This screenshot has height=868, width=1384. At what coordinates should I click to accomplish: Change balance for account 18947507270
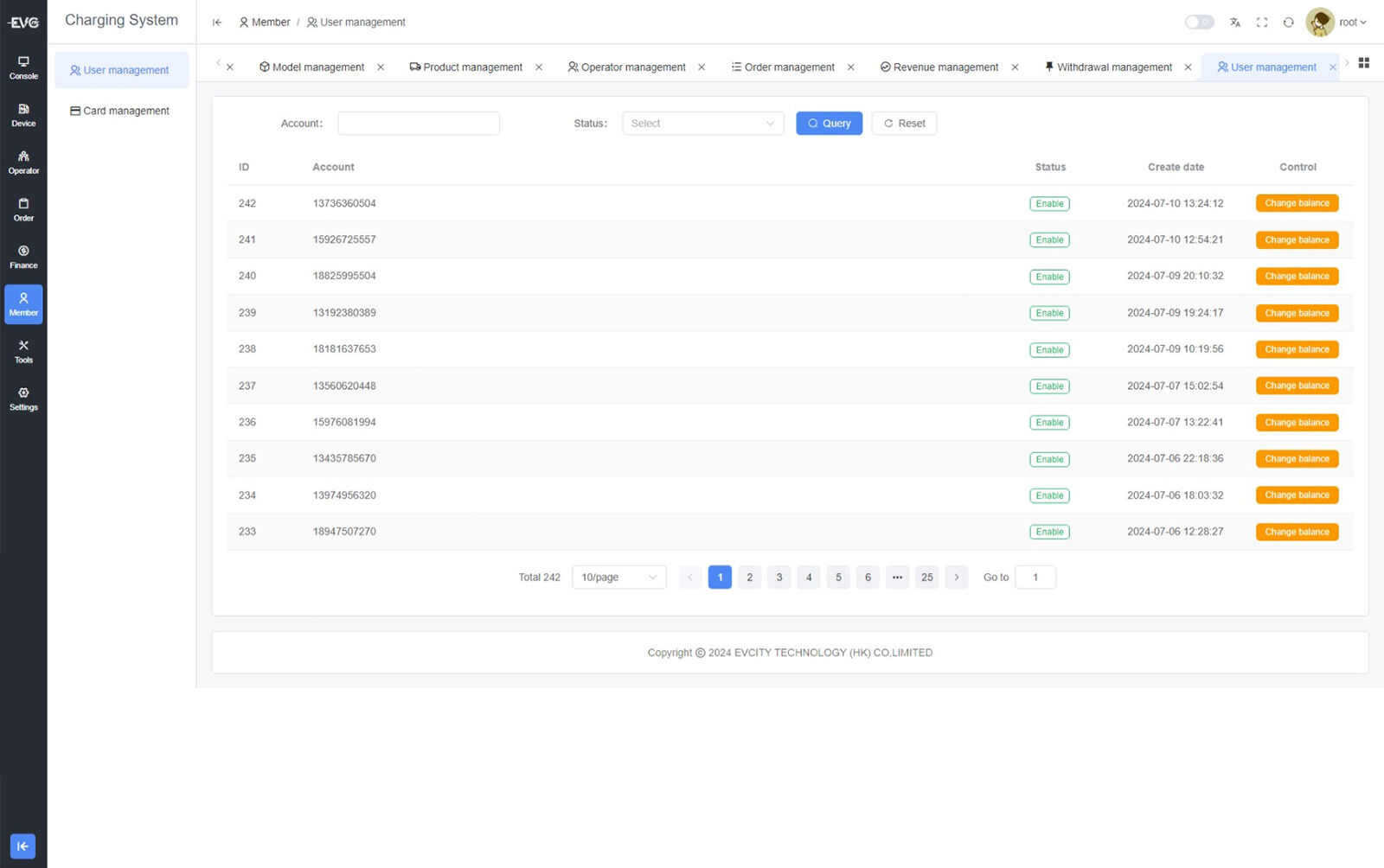[1297, 532]
